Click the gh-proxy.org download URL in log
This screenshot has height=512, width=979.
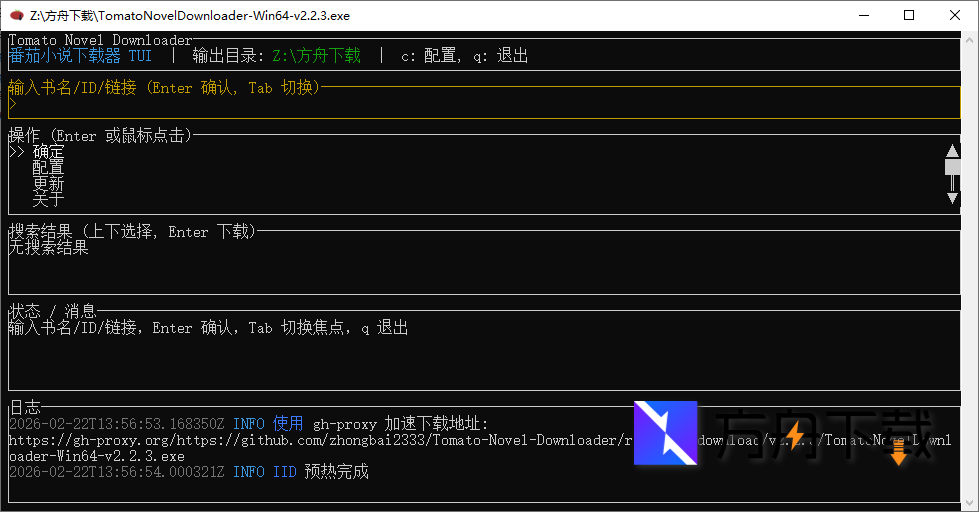(x=300, y=440)
